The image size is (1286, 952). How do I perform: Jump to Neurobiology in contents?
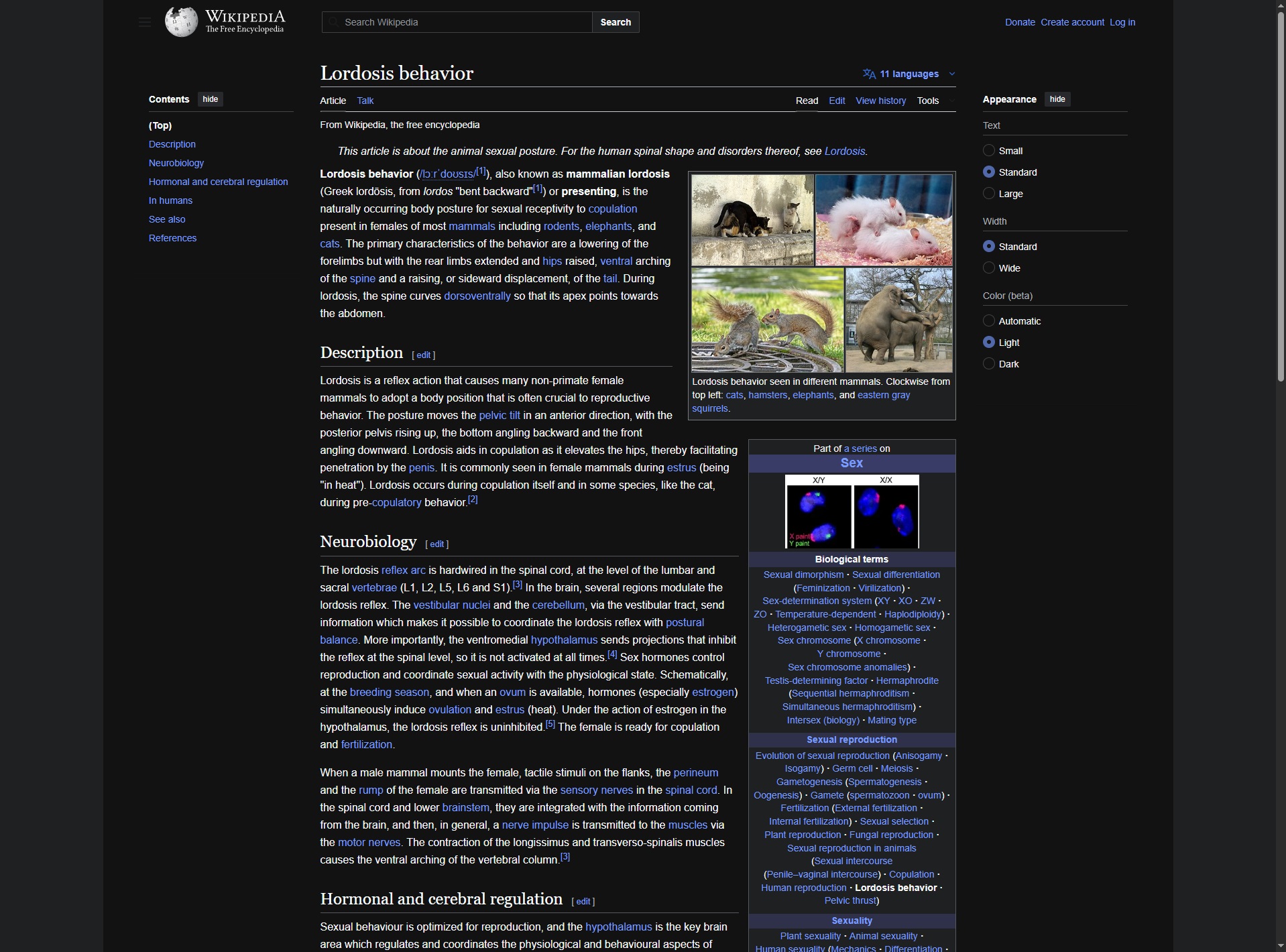click(176, 163)
